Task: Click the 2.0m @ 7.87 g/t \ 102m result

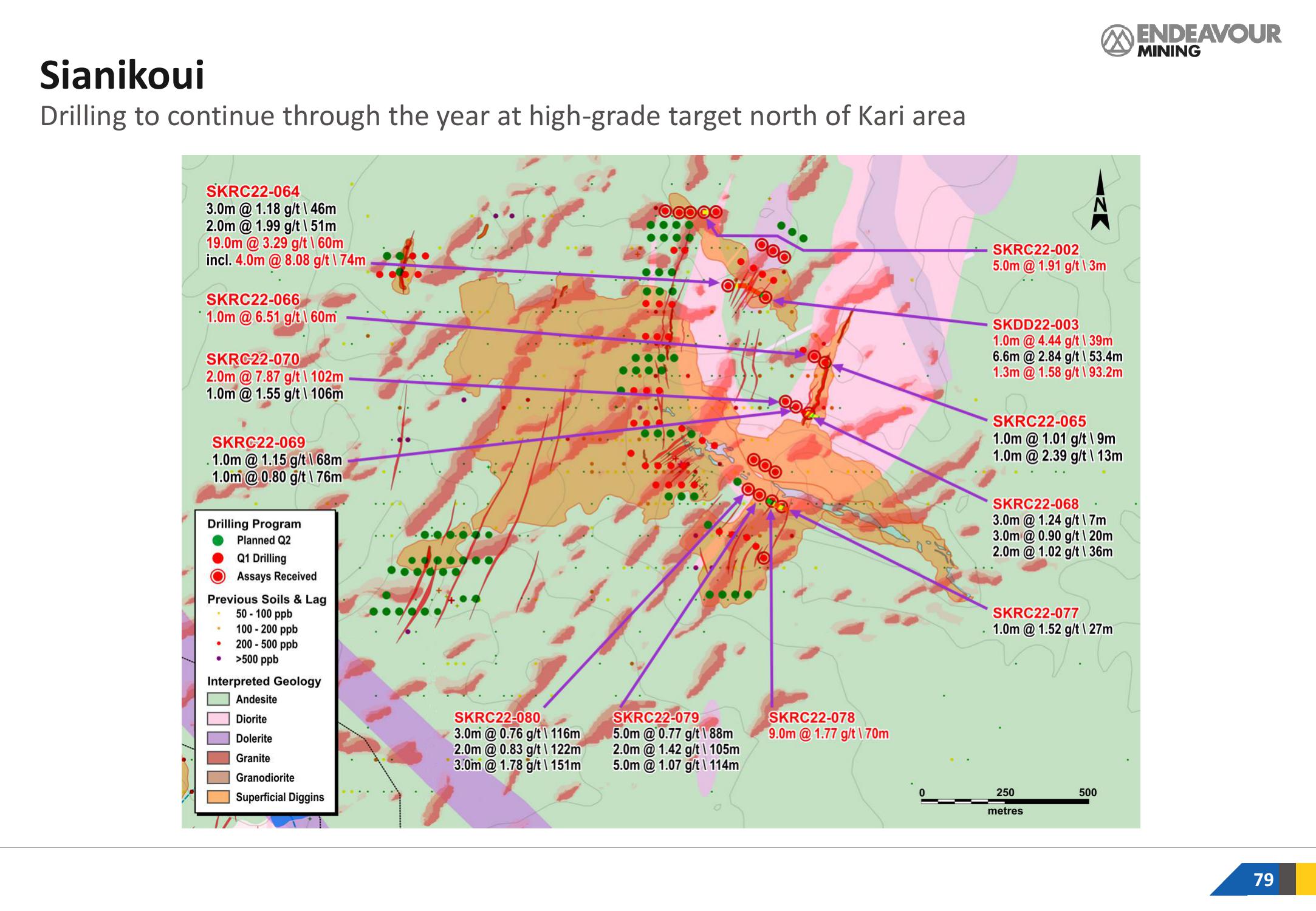Action: coord(275,377)
